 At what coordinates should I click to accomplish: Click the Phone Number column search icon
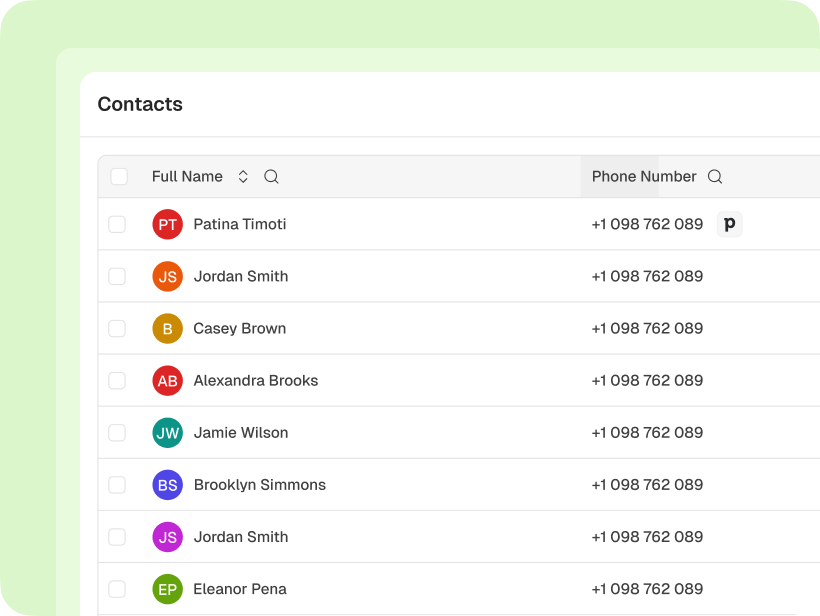click(715, 177)
